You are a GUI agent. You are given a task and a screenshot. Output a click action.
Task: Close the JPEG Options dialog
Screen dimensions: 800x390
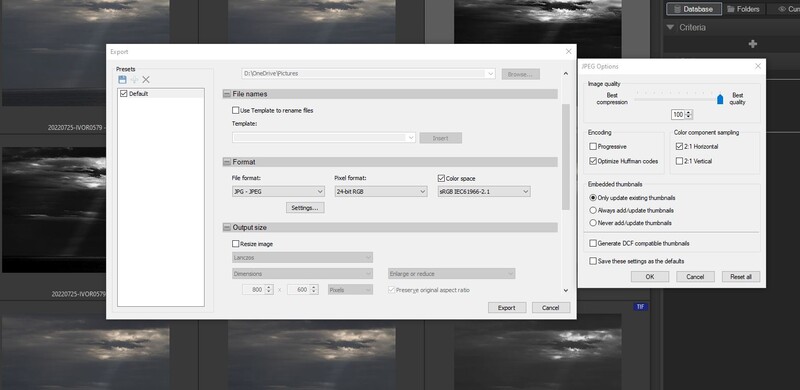(x=758, y=66)
